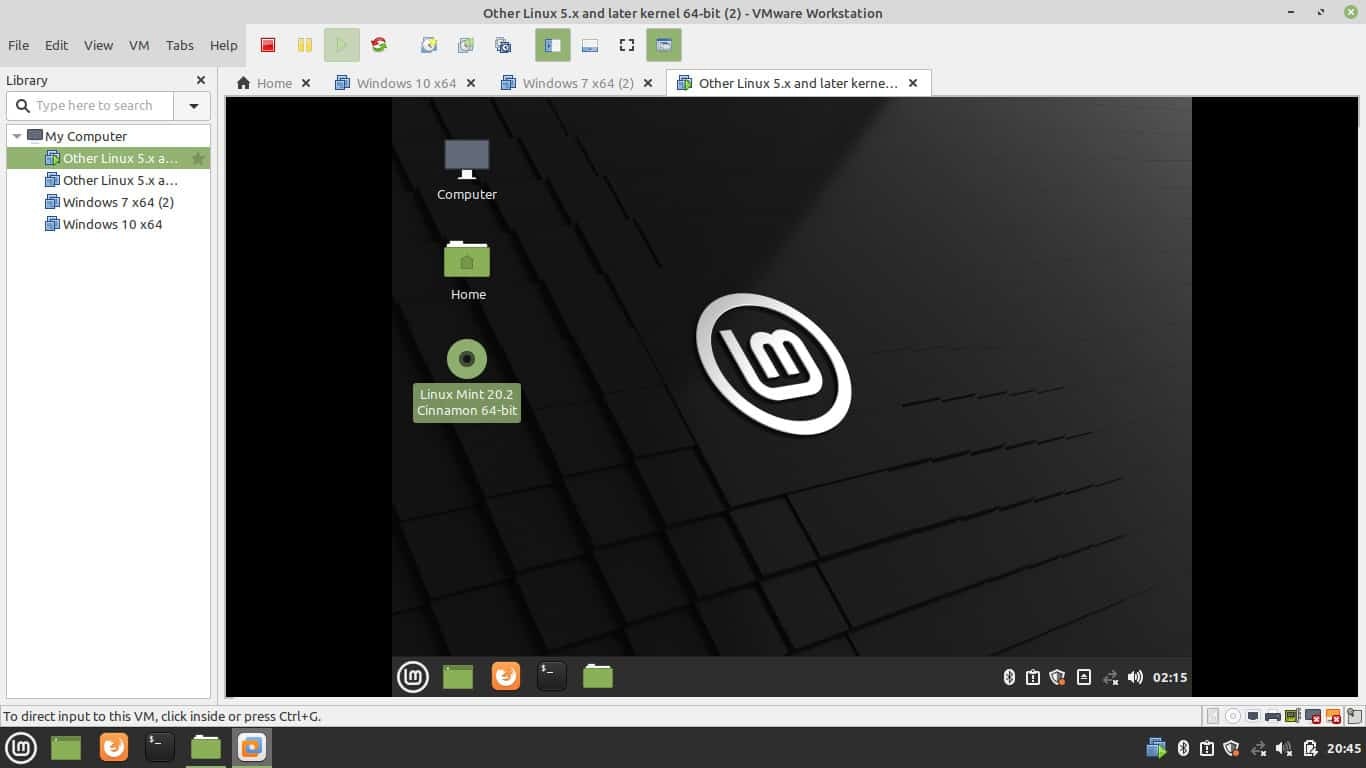
Task: Select the highlighted Other Linux 5.x library entry
Action: 108,158
